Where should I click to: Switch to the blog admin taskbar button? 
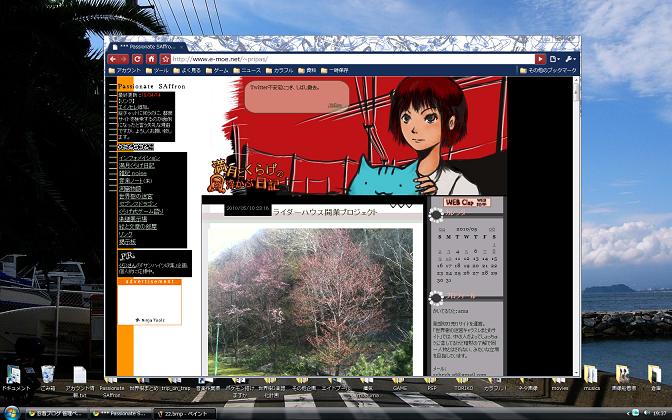point(58,414)
